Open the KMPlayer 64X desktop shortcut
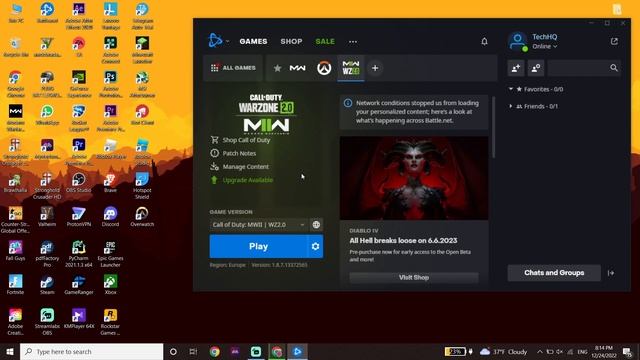This screenshot has height=360, width=640. coord(79,319)
